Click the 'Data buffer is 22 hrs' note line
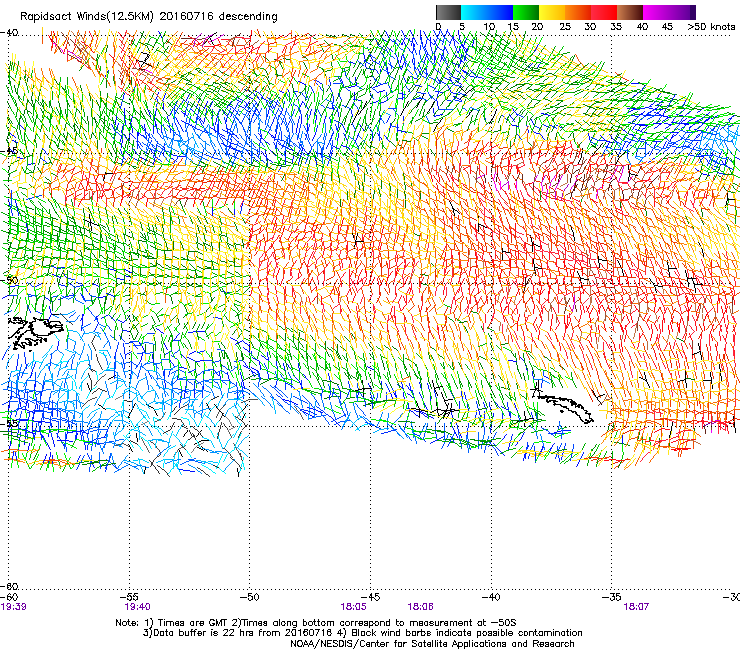Image resolution: width=740 pixels, height=650 pixels. point(362,633)
